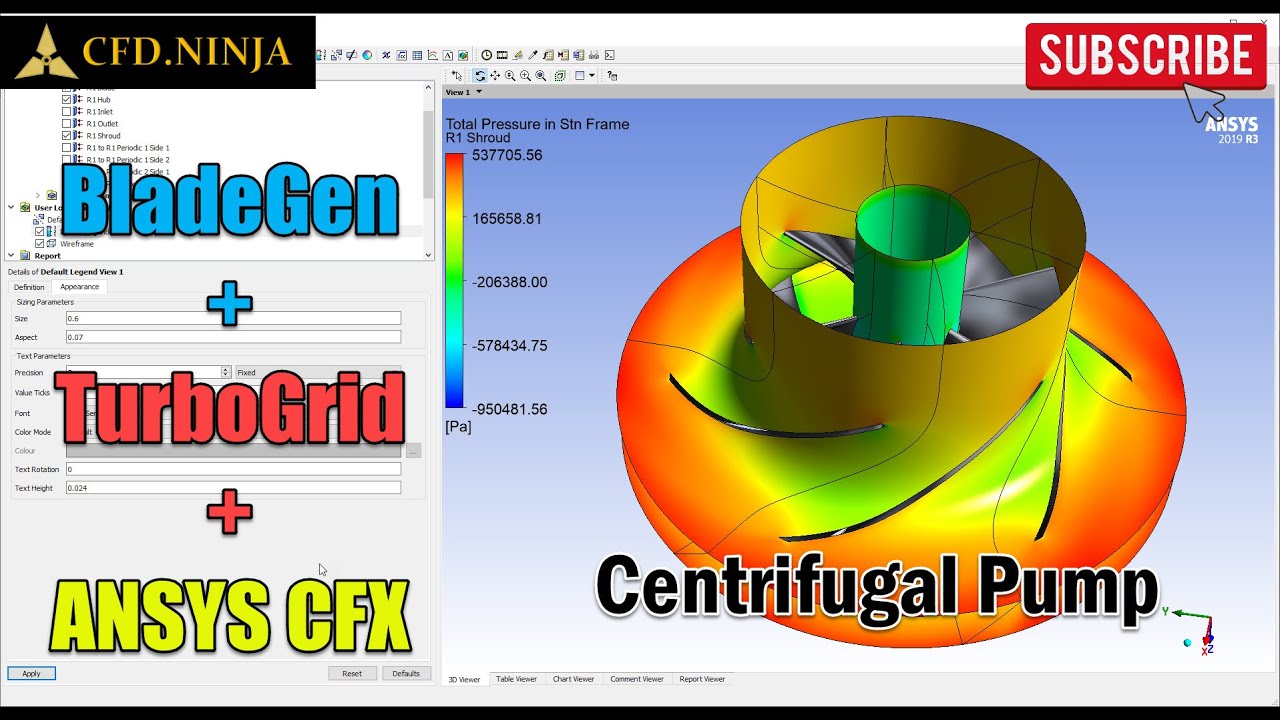The width and height of the screenshot is (1280, 720).
Task: Insert a Chart using toolbar icon
Action: tap(432, 55)
